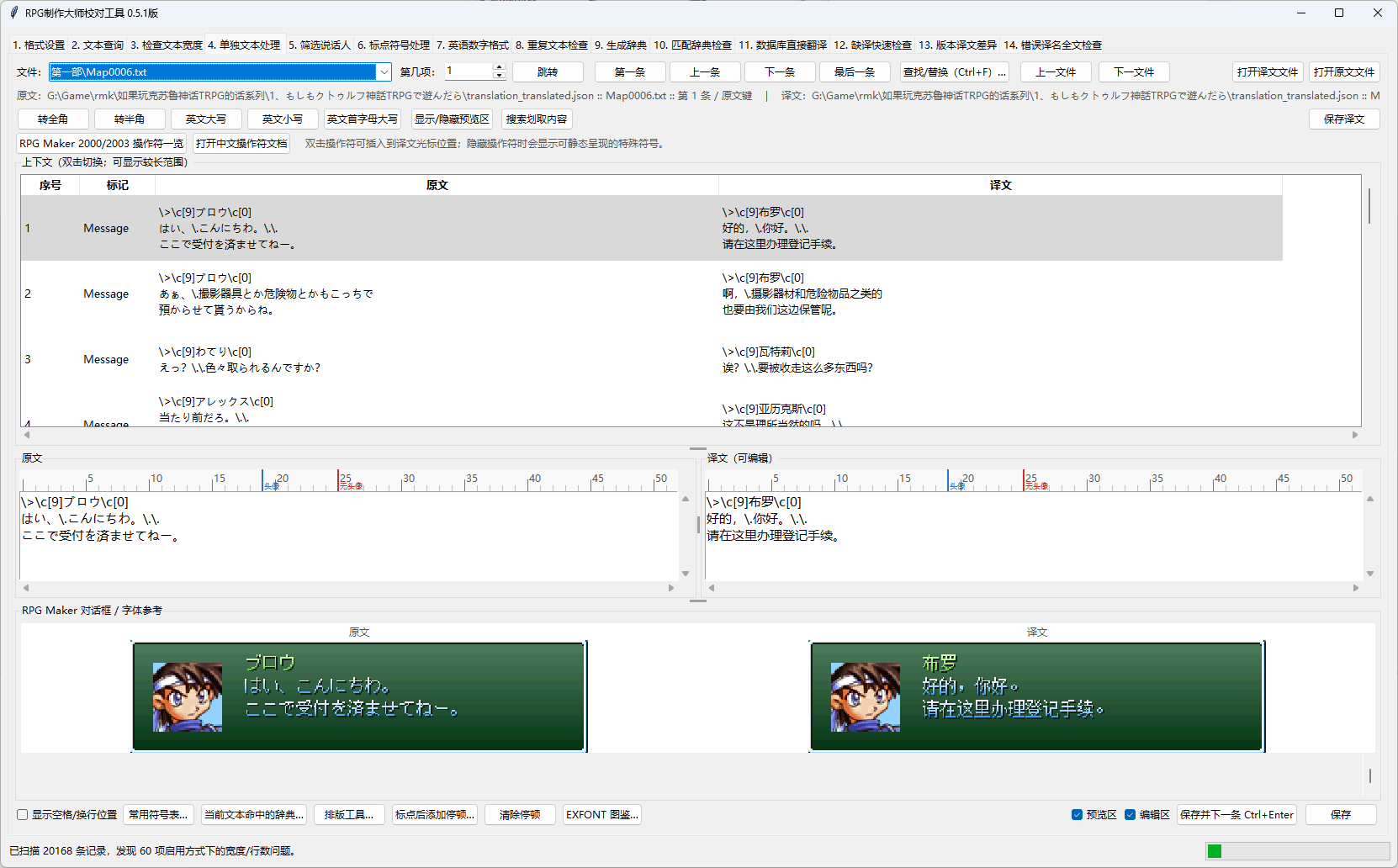This screenshot has height=868, width=1398.
Task: Open RPG Maker 2000/2003 操作符一览
Action: pos(102,144)
